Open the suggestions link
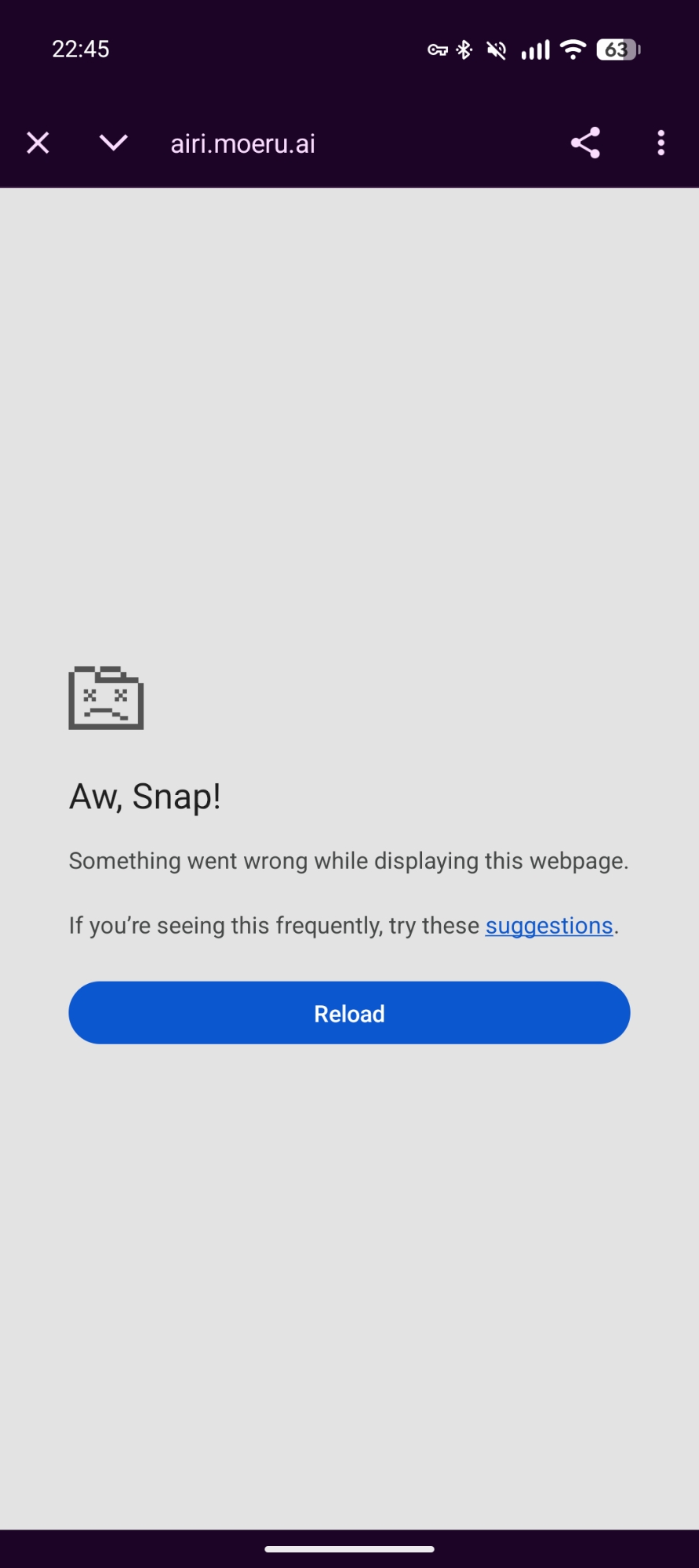The width and height of the screenshot is (699, 1568). pos(549,926)
